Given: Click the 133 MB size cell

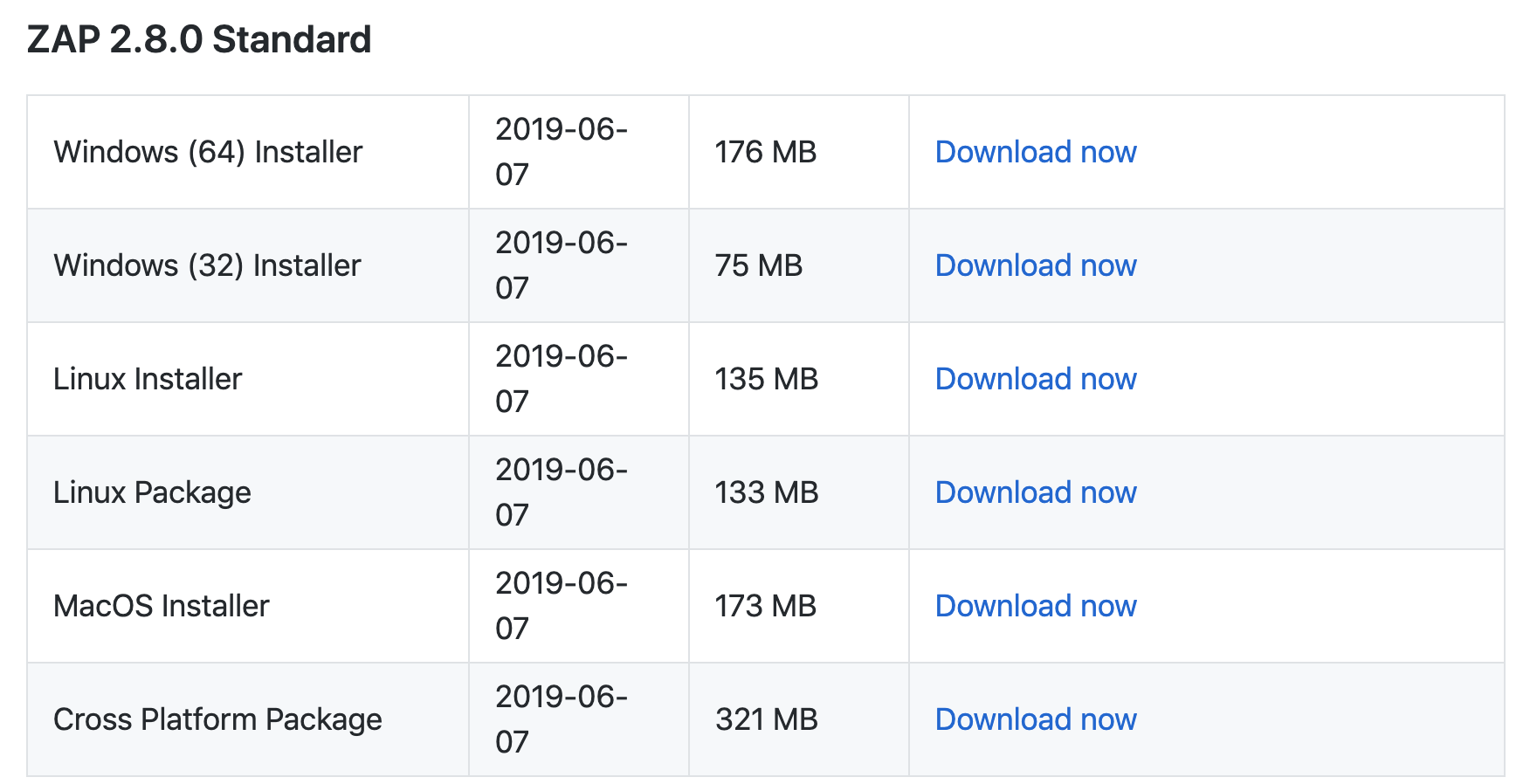Looking at the screenshot, I should (x=798, y=492).
